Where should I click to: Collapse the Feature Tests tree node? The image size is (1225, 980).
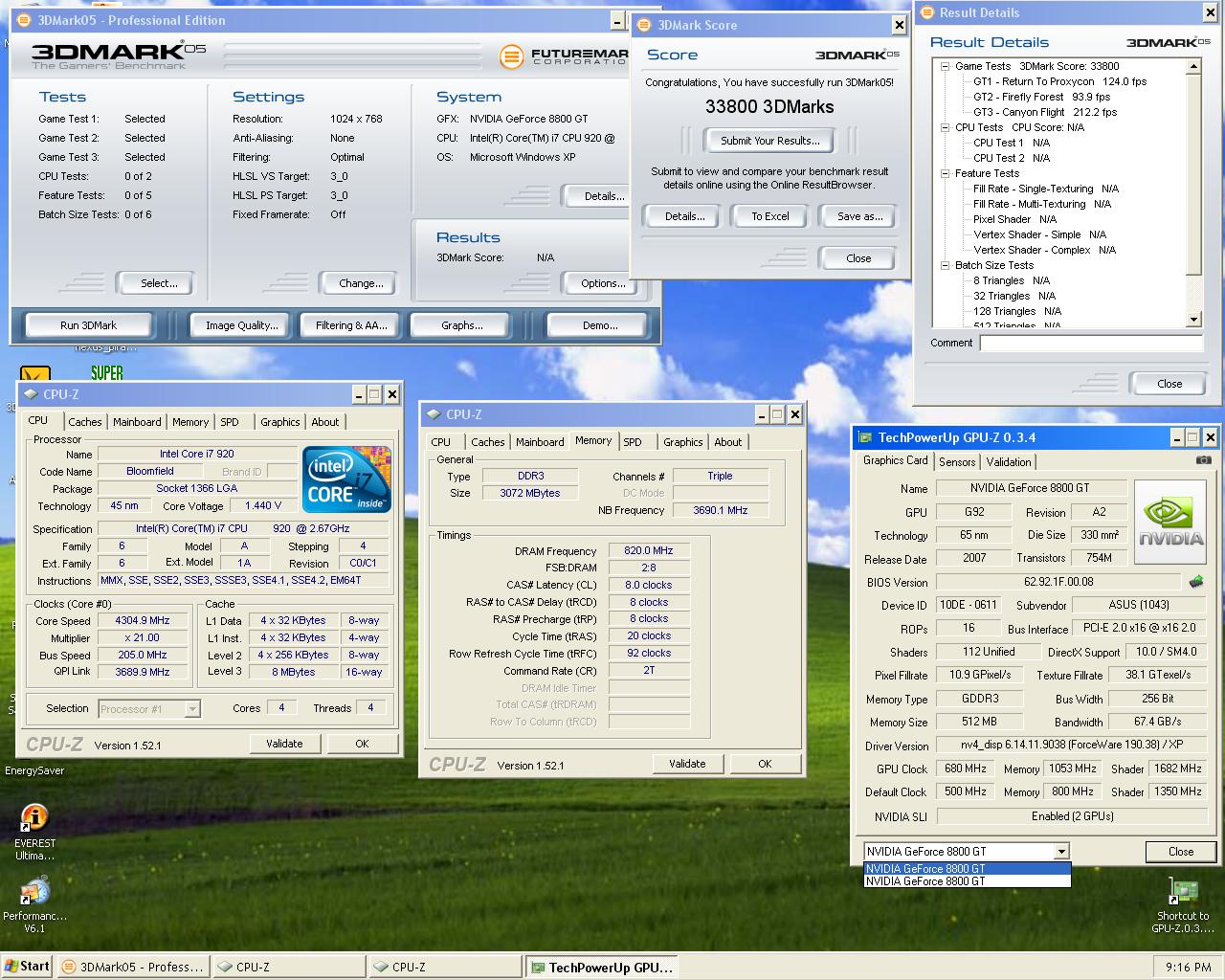coord(945,173)
